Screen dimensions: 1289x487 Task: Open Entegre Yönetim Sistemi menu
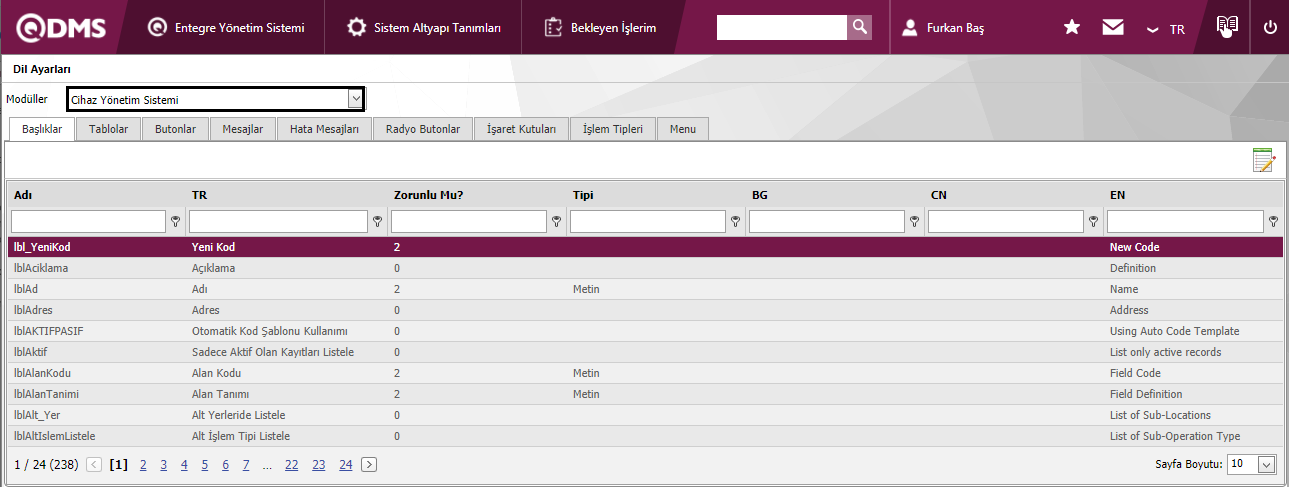[226, 28]
